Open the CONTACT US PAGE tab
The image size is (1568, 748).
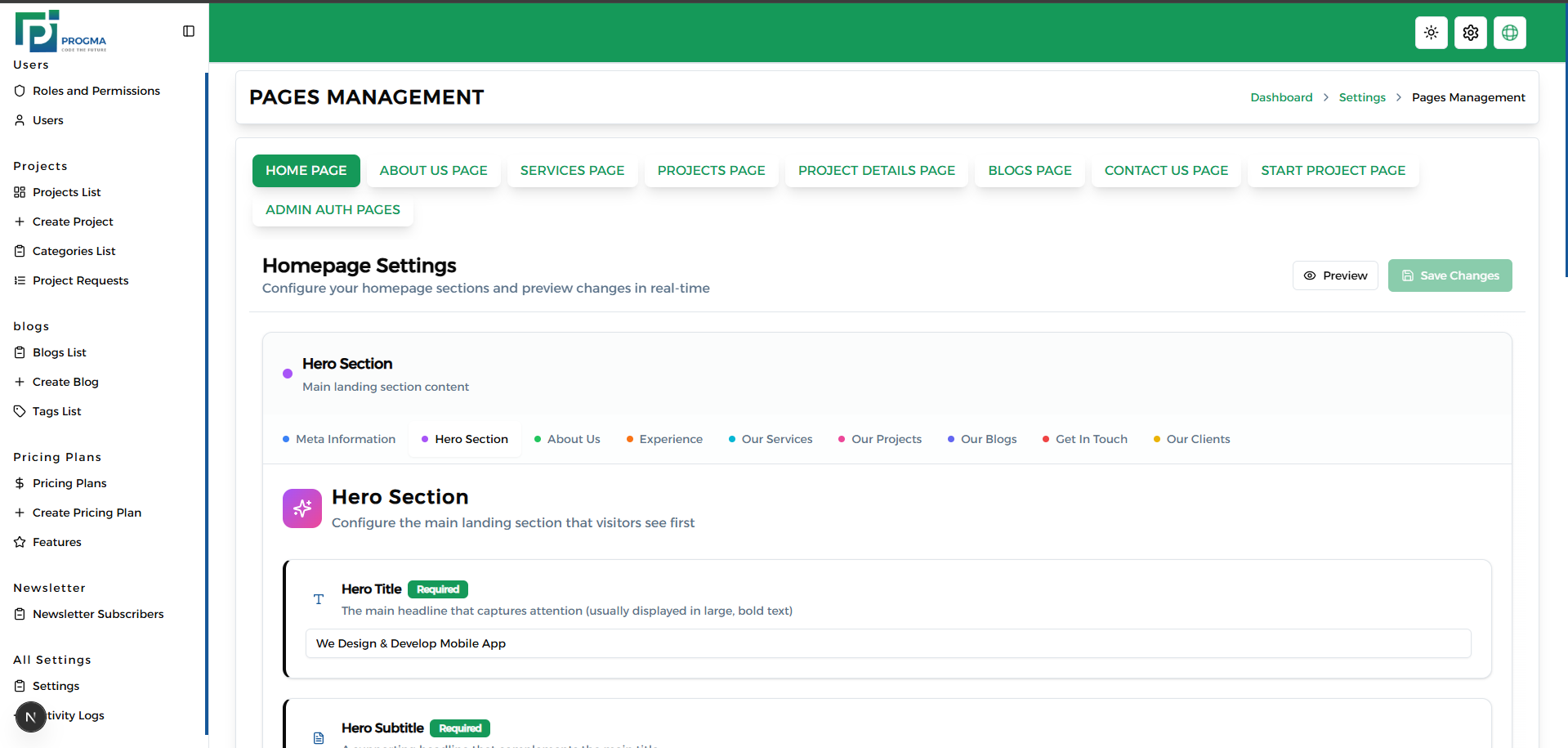coord(1166,170)
